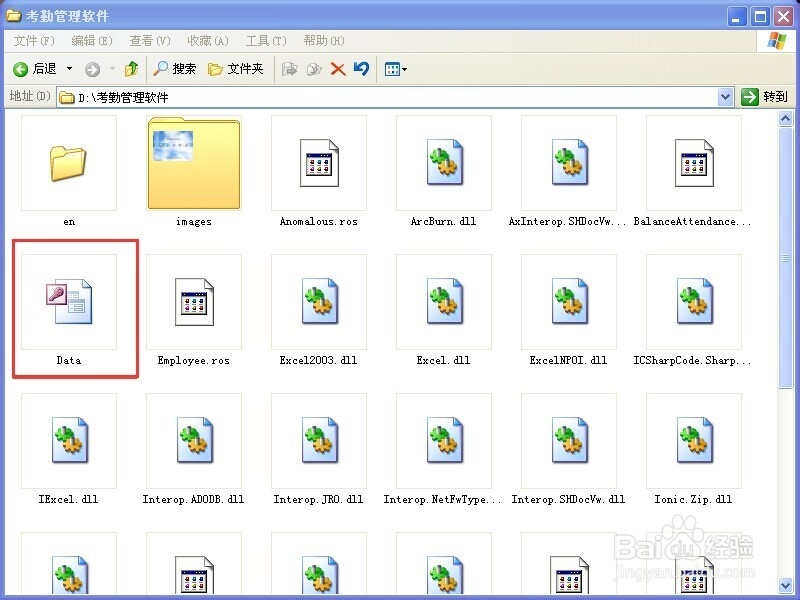This screenshot has height=600, width=800.
Task: Maximize the 考勤管理软件 window
Action: pyautogui.click(x=760, y=16)
